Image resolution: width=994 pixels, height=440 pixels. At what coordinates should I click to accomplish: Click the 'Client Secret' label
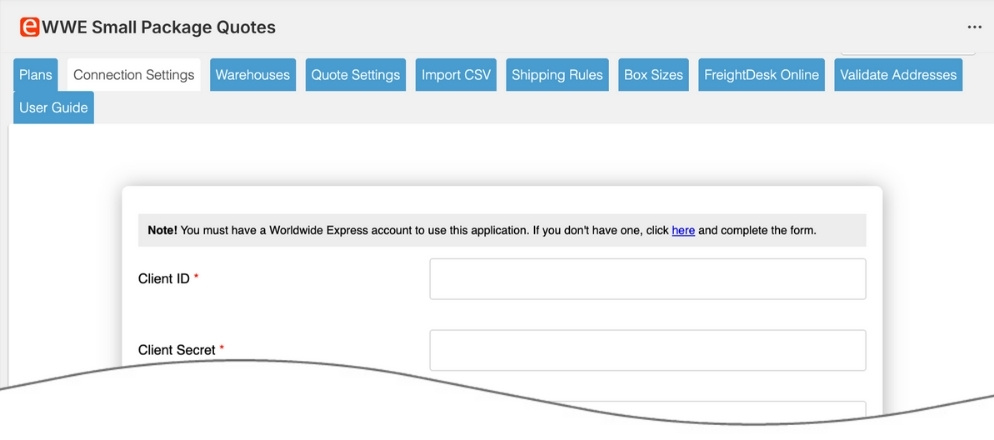[x=177, y=350]
